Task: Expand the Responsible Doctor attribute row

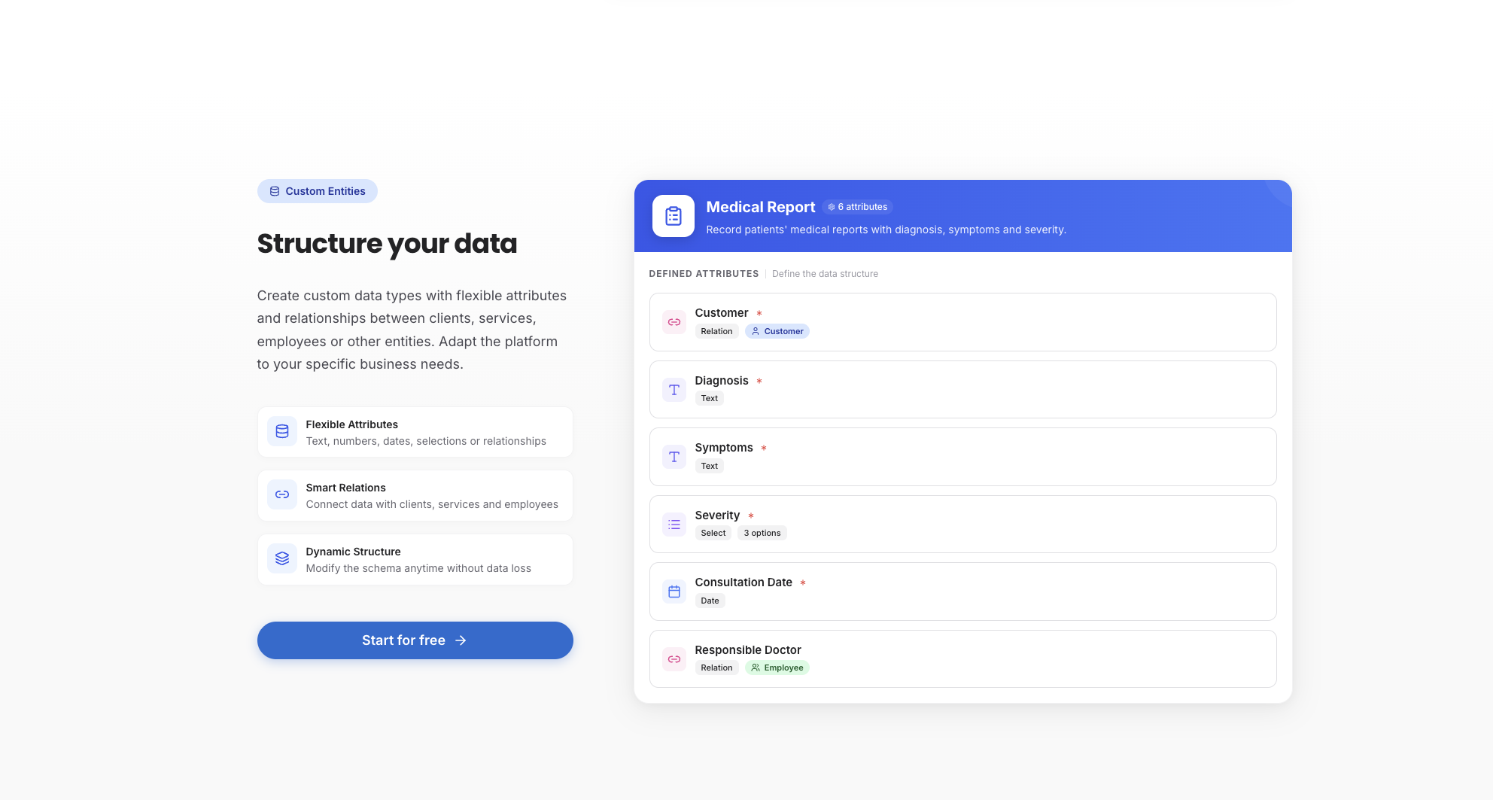Action: [962, 658]
